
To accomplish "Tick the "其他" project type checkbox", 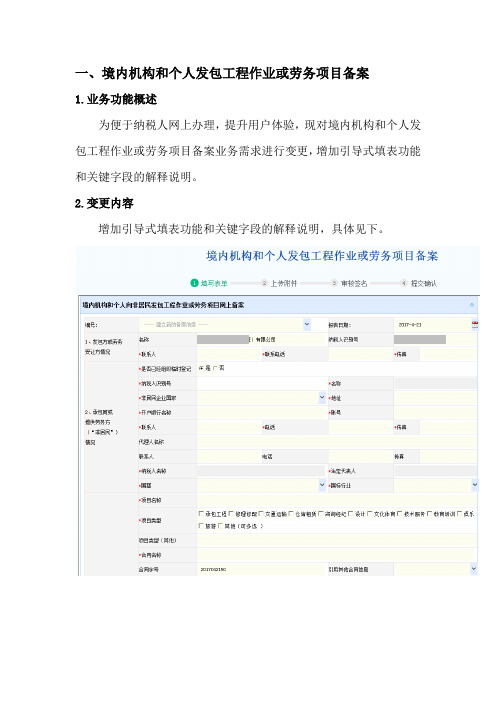I will tap(220, 526).
